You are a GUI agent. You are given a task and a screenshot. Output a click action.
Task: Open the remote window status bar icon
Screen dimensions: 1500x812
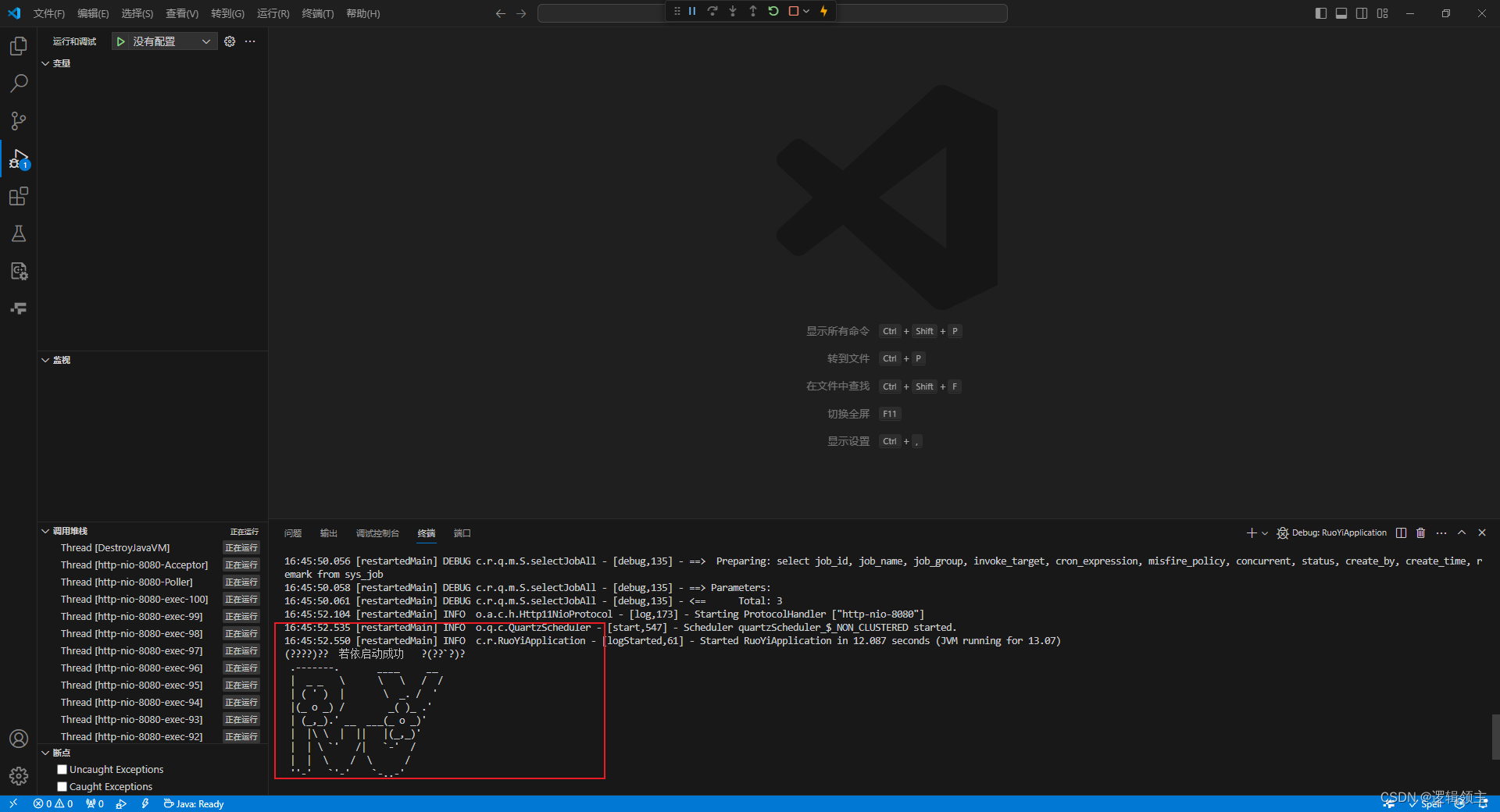(13, 803)
